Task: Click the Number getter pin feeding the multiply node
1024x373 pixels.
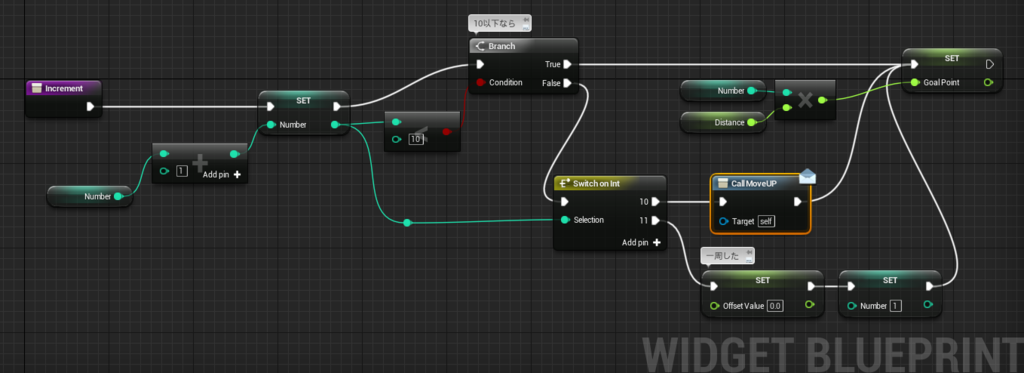Action: [752, 91]
